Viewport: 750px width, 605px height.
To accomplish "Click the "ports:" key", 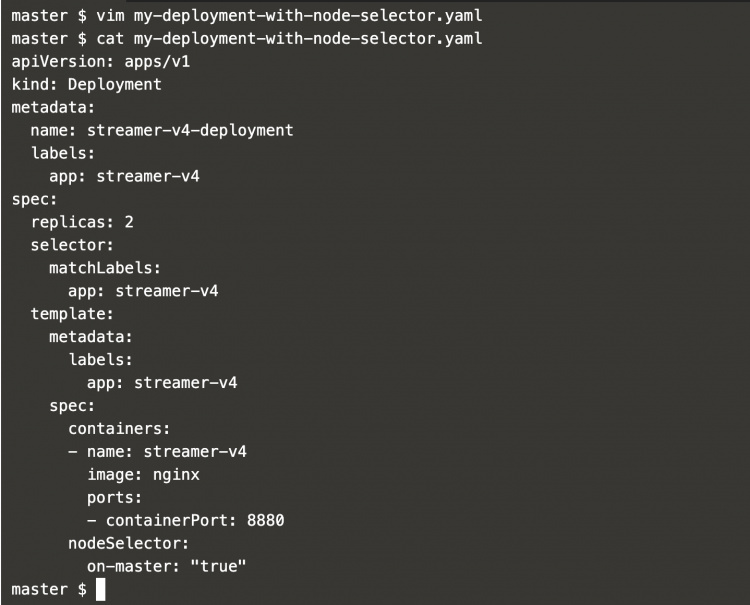I will (115, 497).
